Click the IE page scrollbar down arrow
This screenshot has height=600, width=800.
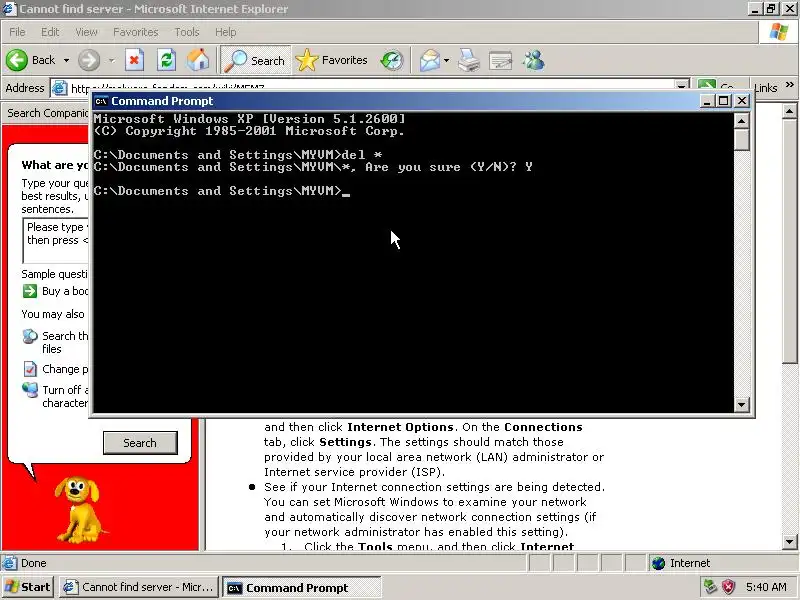790,542
